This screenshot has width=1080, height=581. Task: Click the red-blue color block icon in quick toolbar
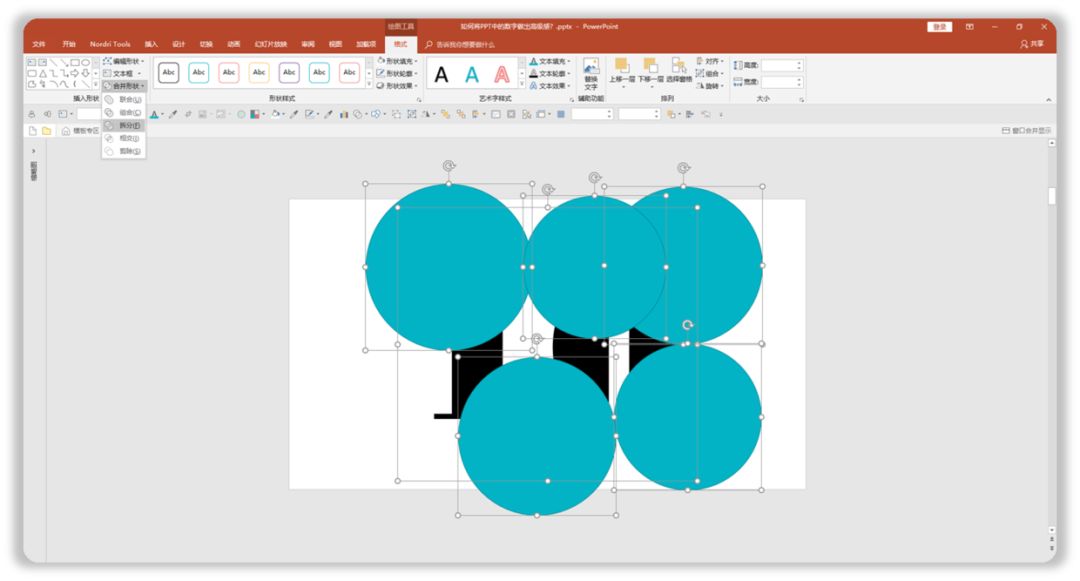[x=254, y=114]
